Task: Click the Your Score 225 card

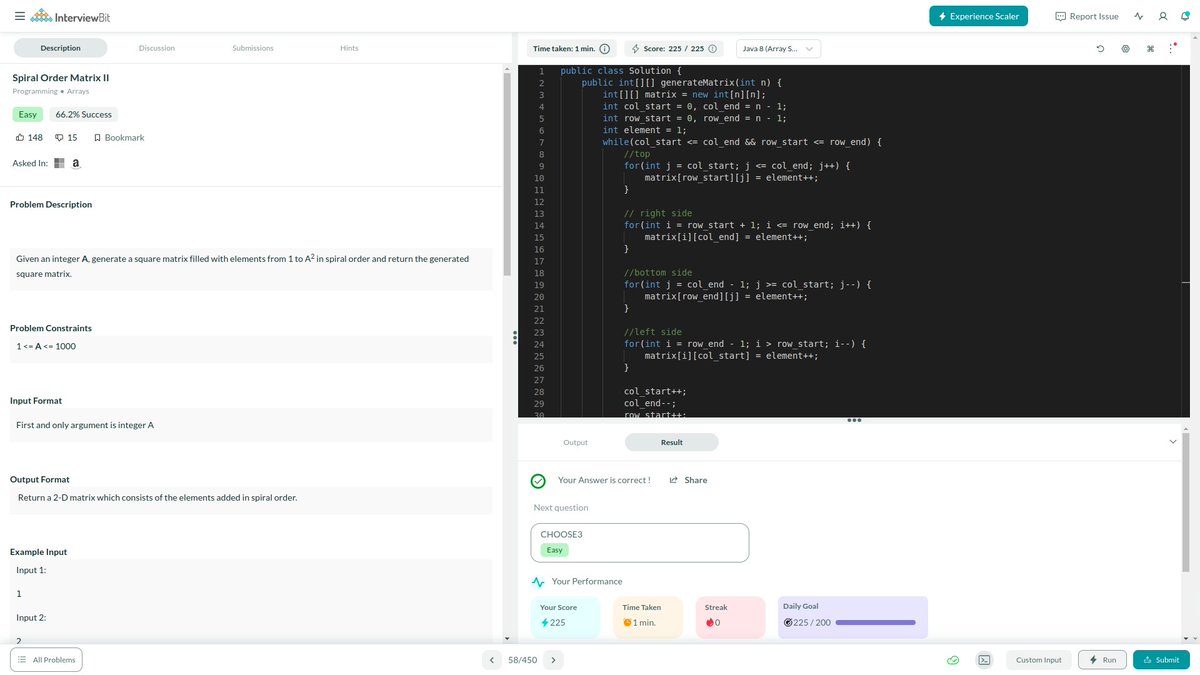Action: coord(565,617)
